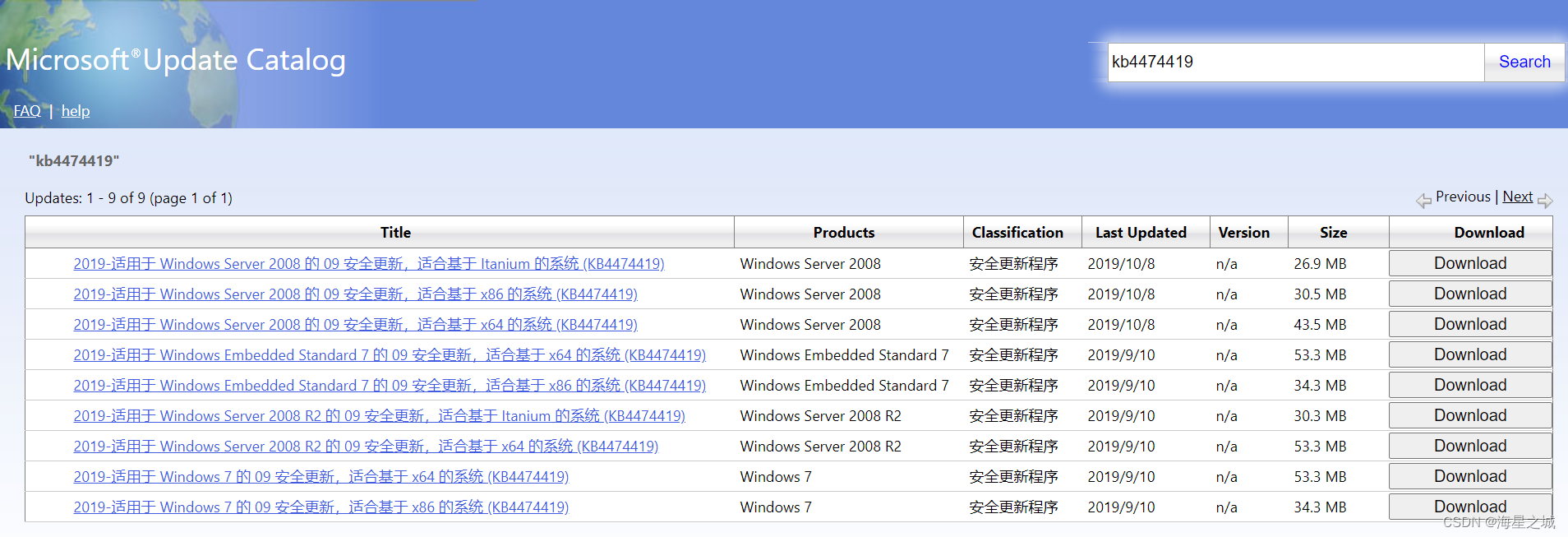
Task: Download the Windows 7 x86 update
Action: (x=1470, y=507)
